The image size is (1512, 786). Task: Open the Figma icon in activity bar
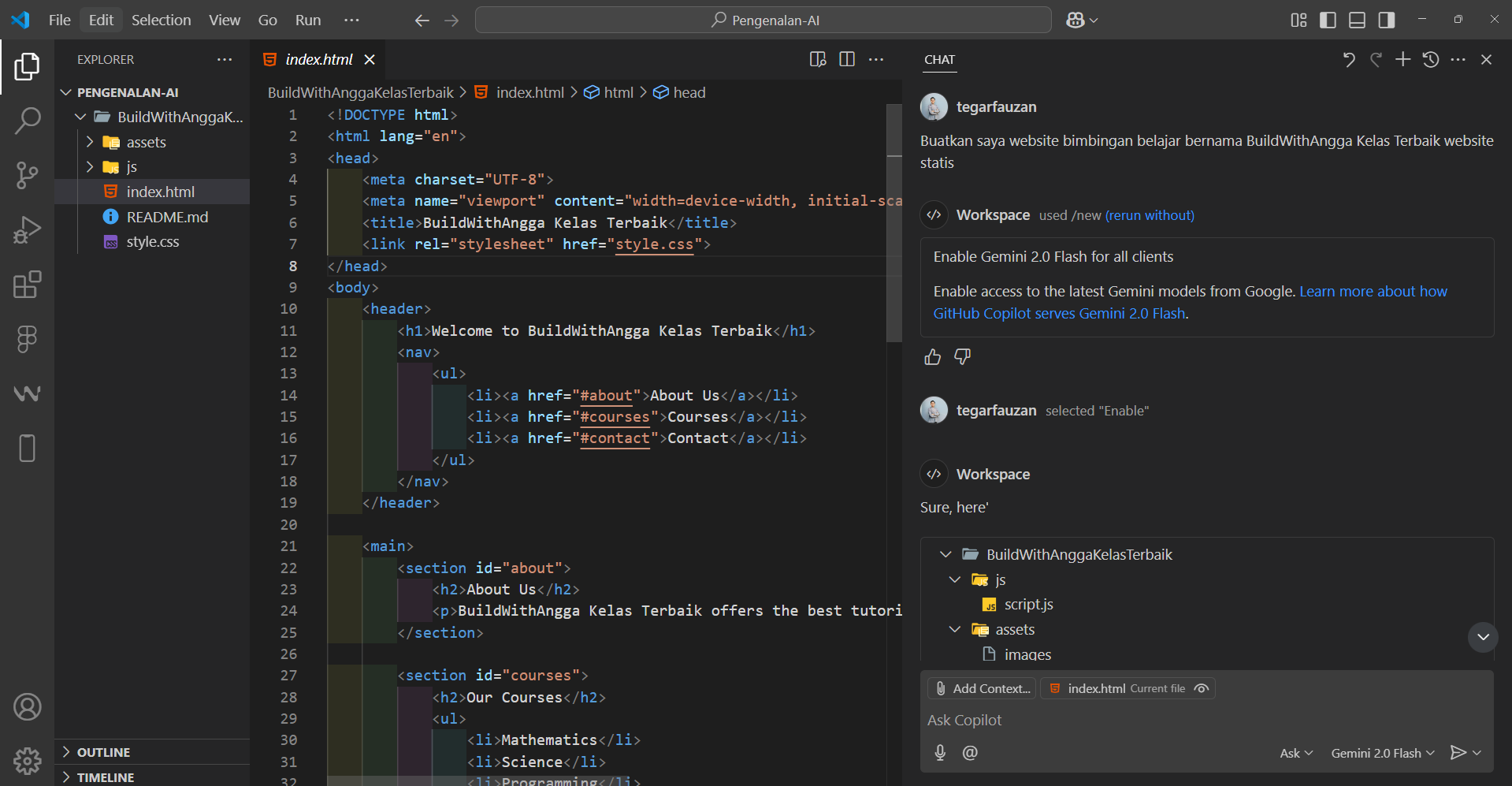[x=27, y=339]
